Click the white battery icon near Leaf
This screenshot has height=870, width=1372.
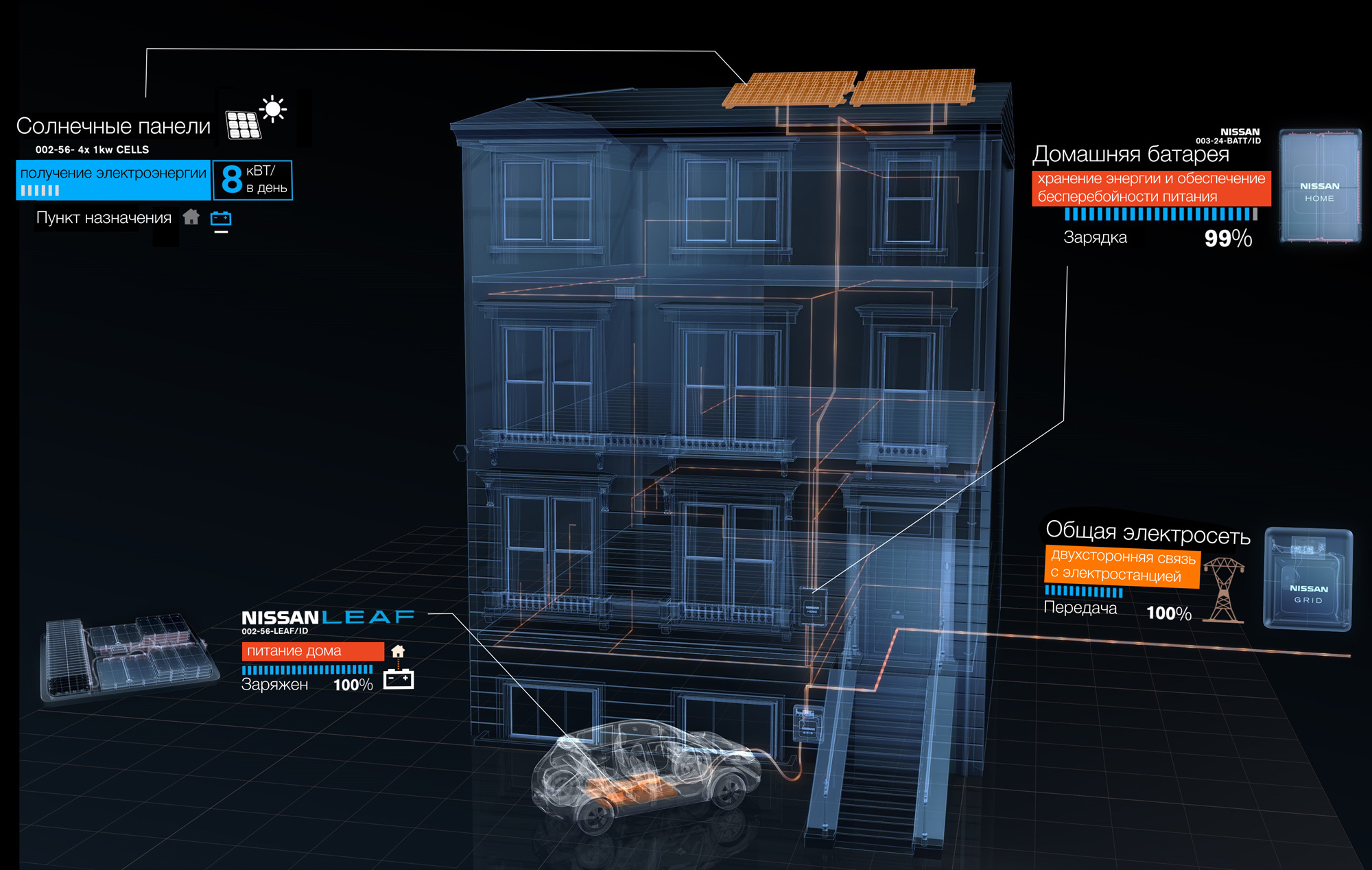(399, 679)
